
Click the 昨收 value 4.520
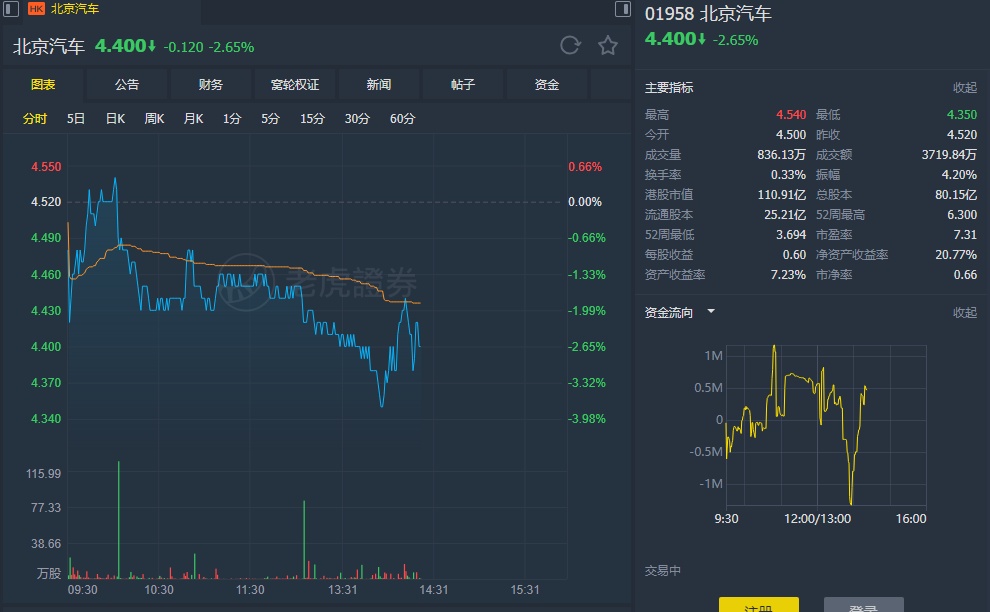tap(962, 135)
